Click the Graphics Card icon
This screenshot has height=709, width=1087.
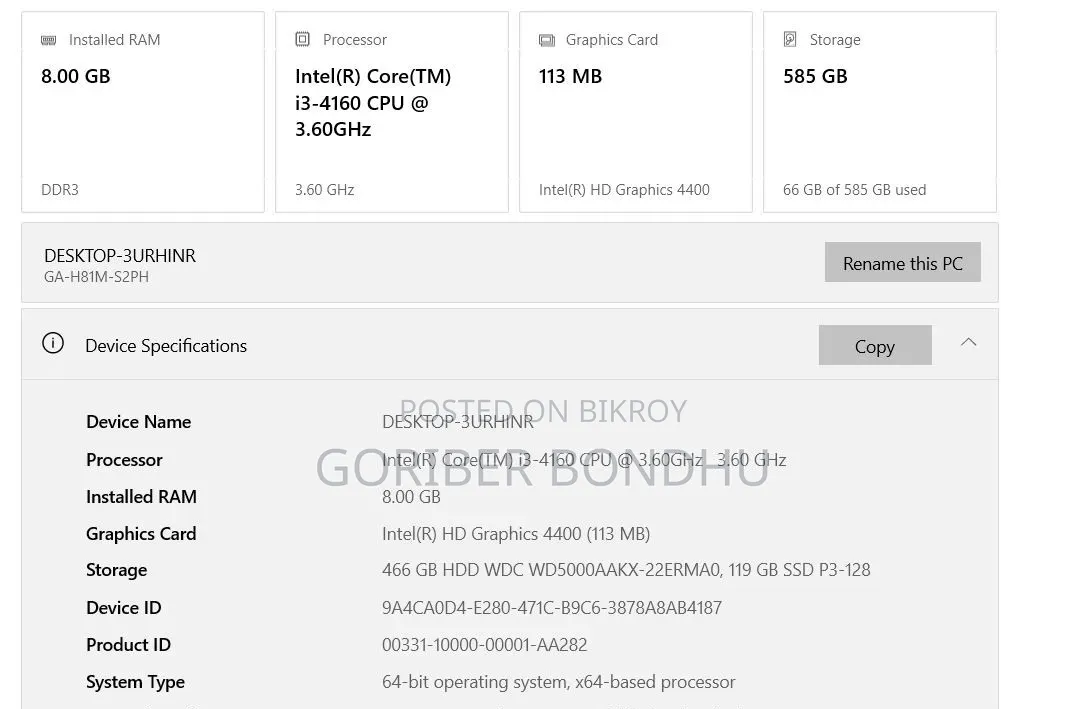click(547, 40)
